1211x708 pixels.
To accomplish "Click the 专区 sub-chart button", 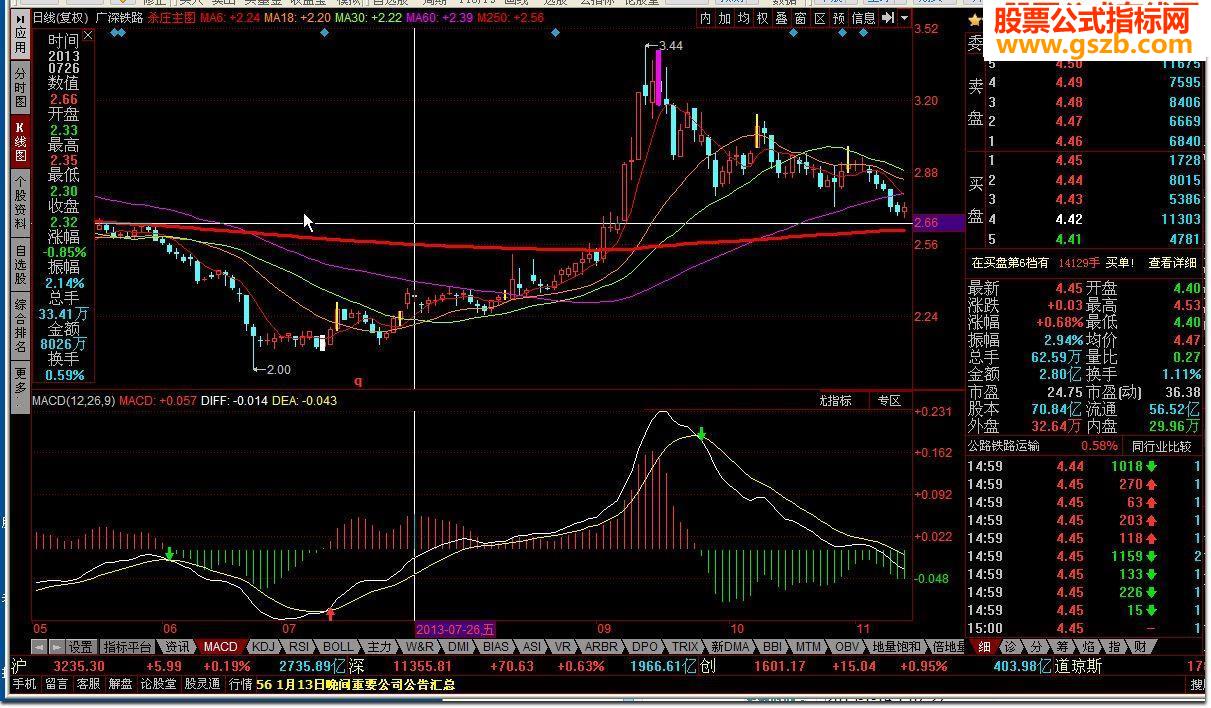I will tap(889, 401).
